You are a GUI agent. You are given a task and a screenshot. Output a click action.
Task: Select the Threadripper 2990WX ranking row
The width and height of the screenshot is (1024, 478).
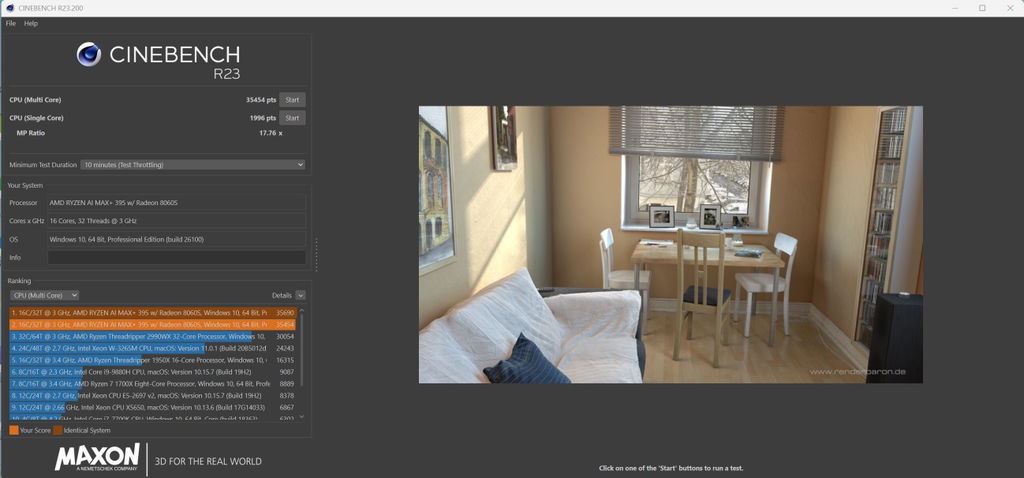click(153, 336)
